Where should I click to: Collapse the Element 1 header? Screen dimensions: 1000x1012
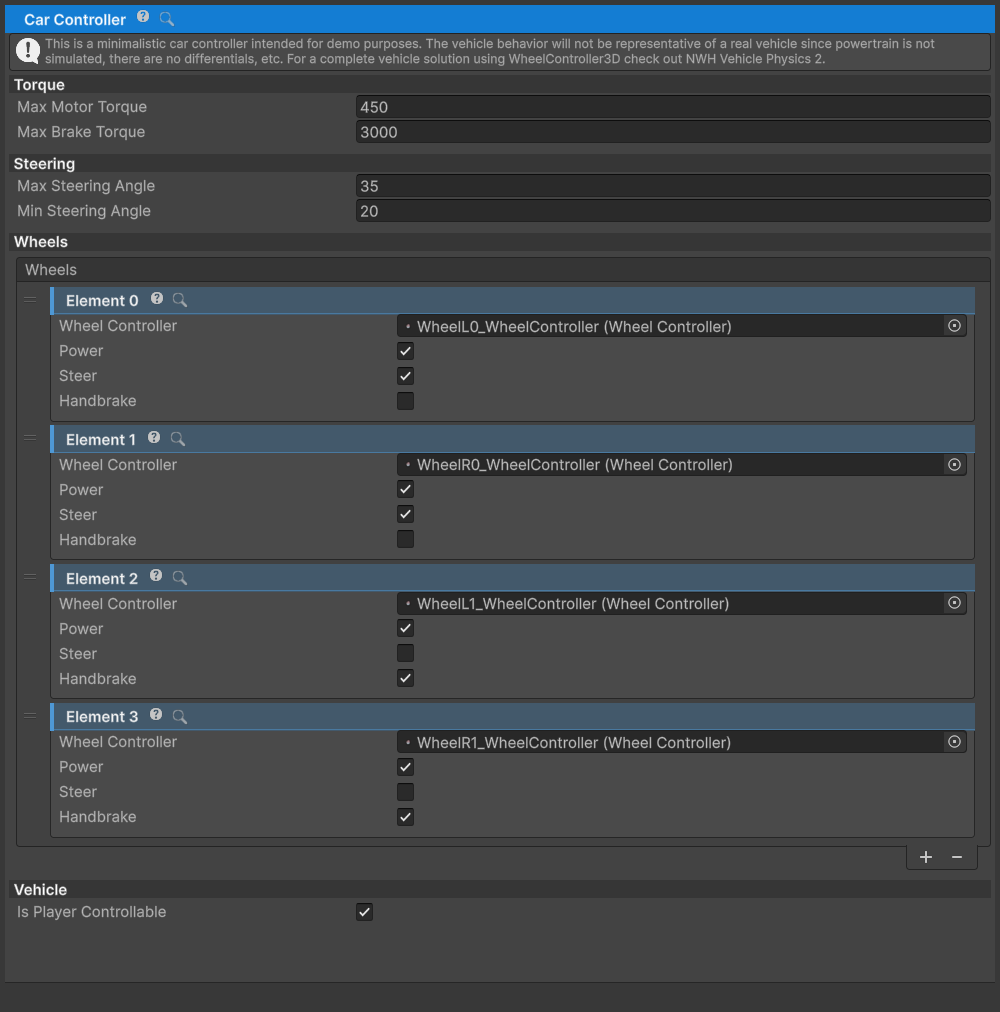click(513, 440)
